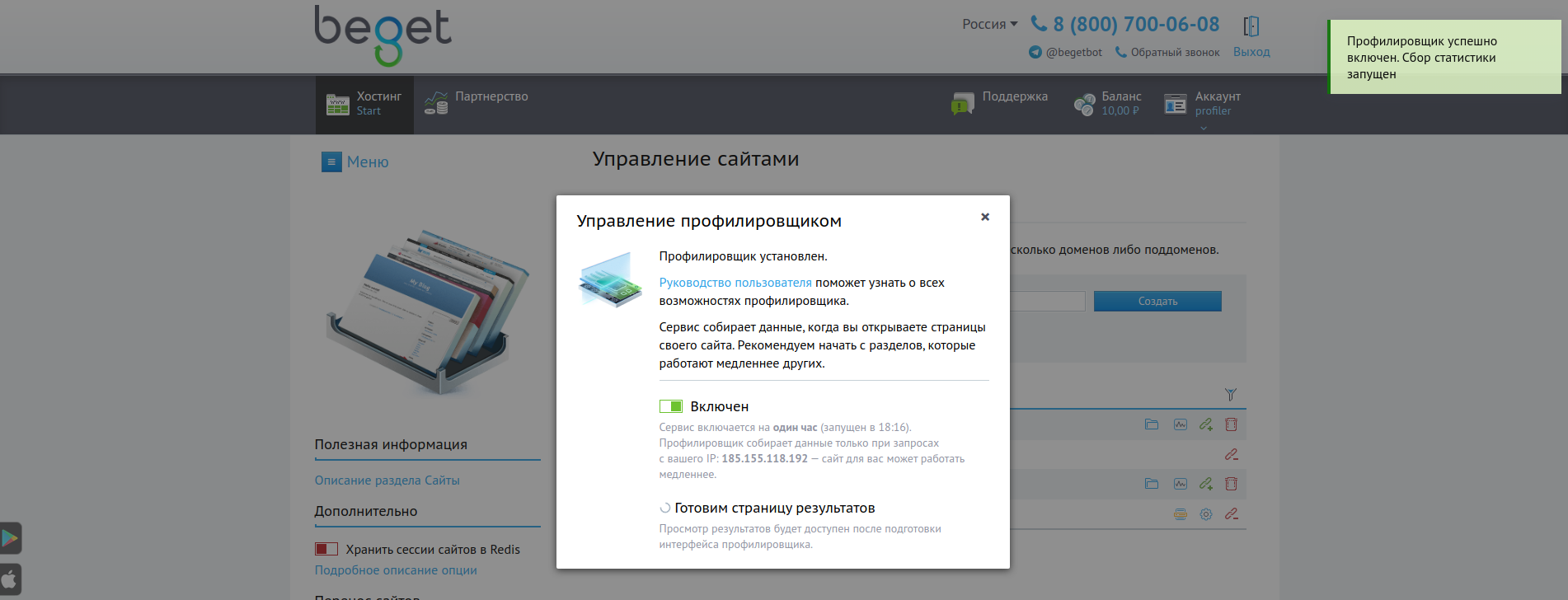Viewport: 1568px width, 600px height.
Task: Click the Telegram icon beside @begetbot
Action: pyautogui.click(x=1035, y=52)
